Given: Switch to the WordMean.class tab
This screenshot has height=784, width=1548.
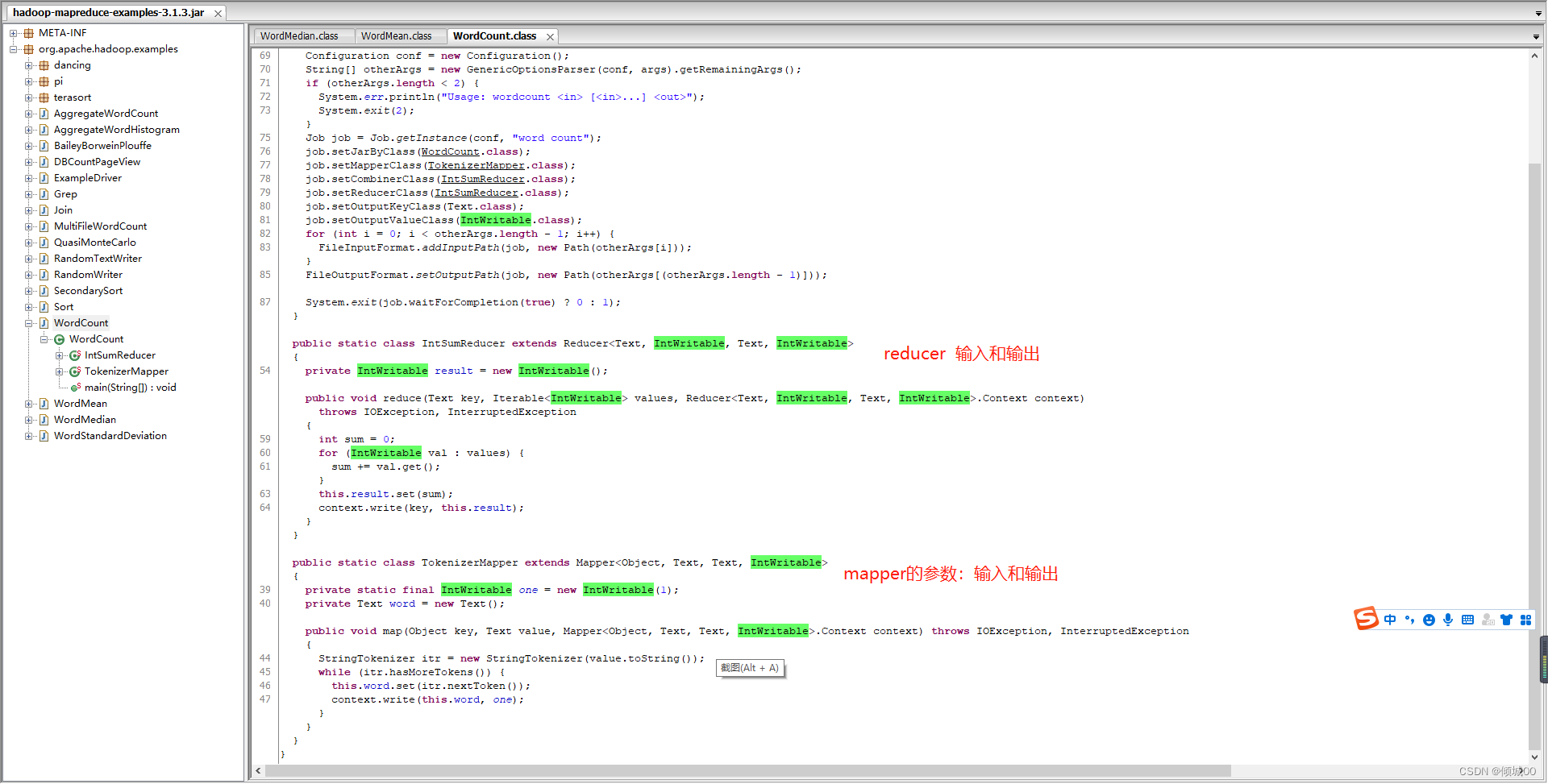Looking at the screenshot, I should [397, 36].
